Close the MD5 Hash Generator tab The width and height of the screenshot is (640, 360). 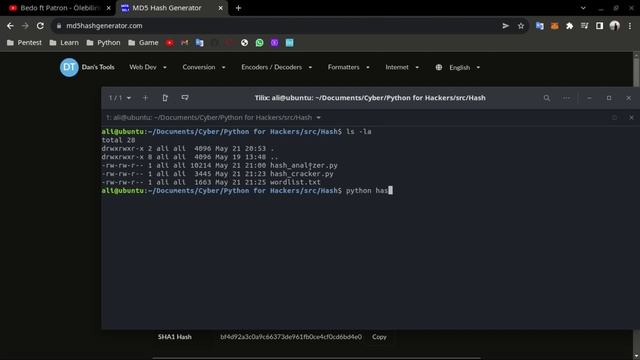220,8
